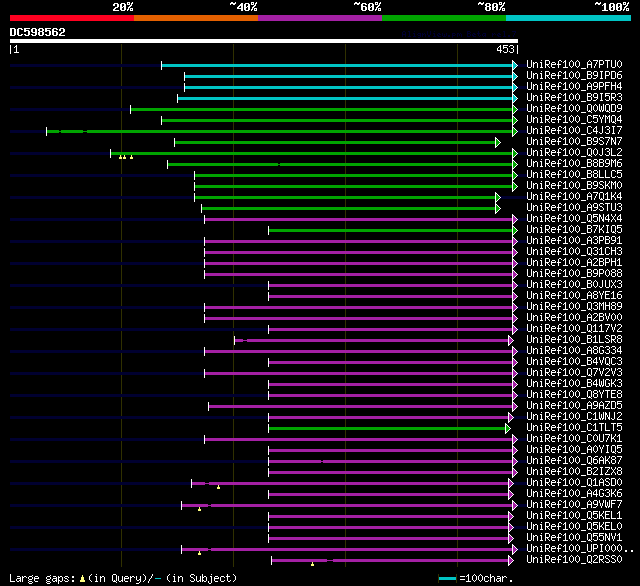The width and height of the screenshot is (640, 586).
Task: Select the UniRef100_B9I5R3 label
Action: pyautogui.click(x=574, y=98)
